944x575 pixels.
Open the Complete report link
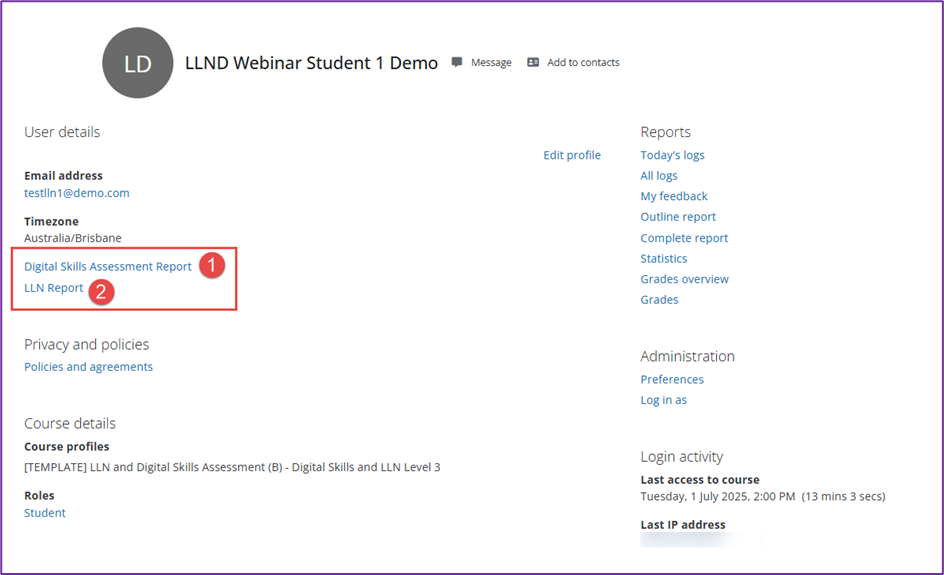point(684,238)
